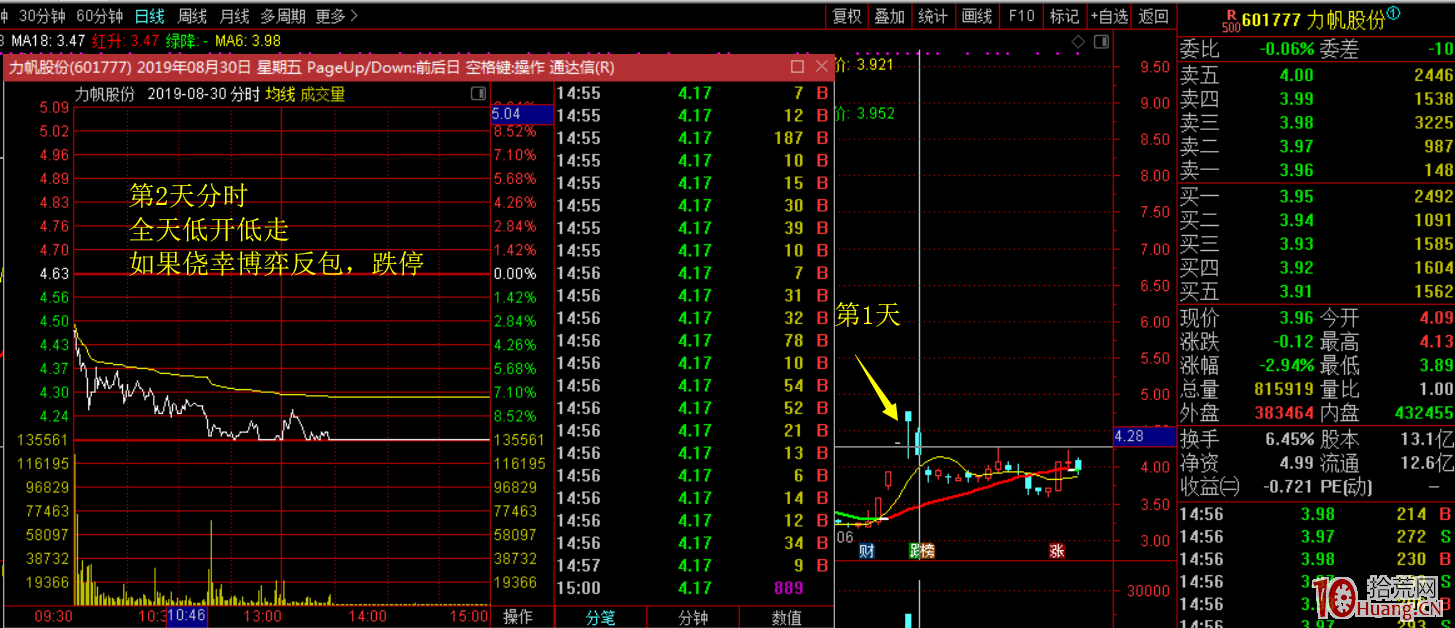1455x628 pixels.
Task: Switch to the 数值 tab
Action: (787, 617)
